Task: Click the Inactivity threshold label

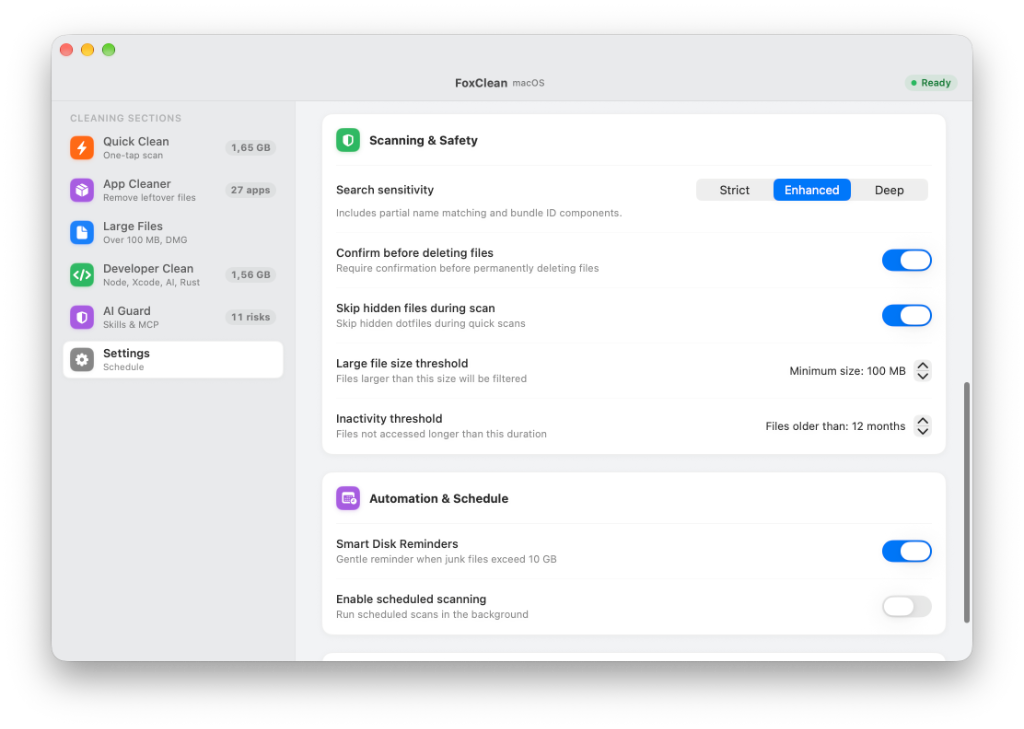Action: pyautogui.click(x=389, y=419)
